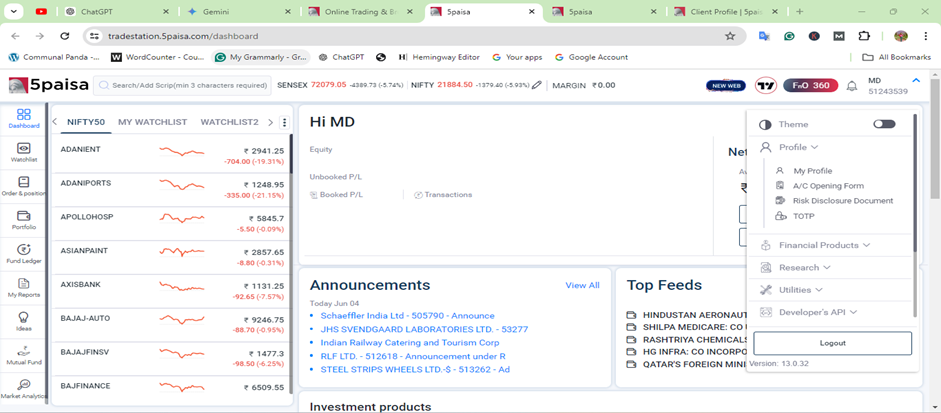Open the Fund Ledger sidebar icon
This screenshot has width=941, height=413.
point(23,253)
